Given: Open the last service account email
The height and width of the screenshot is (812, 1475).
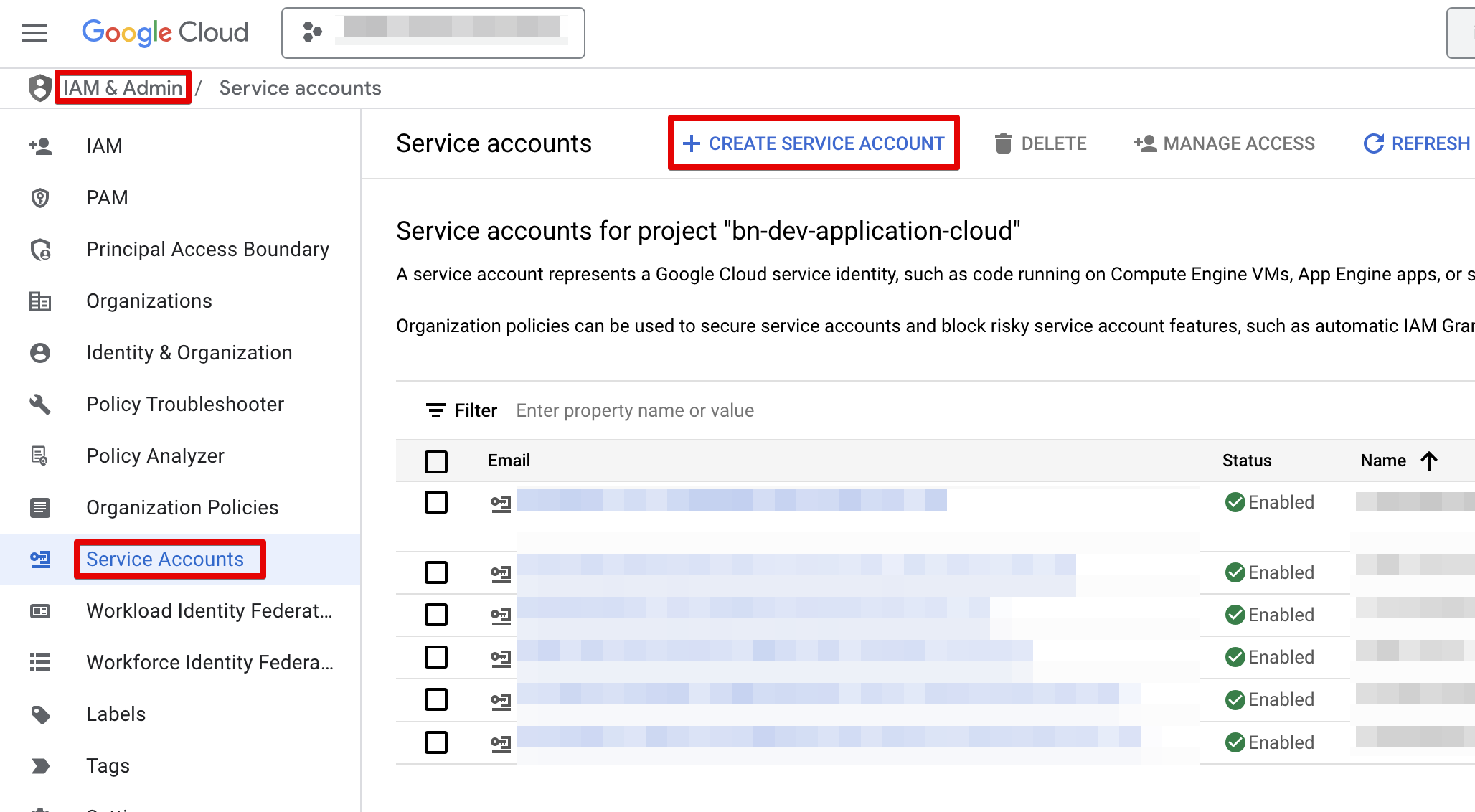Looking at the screenshot, I should 829,737.
